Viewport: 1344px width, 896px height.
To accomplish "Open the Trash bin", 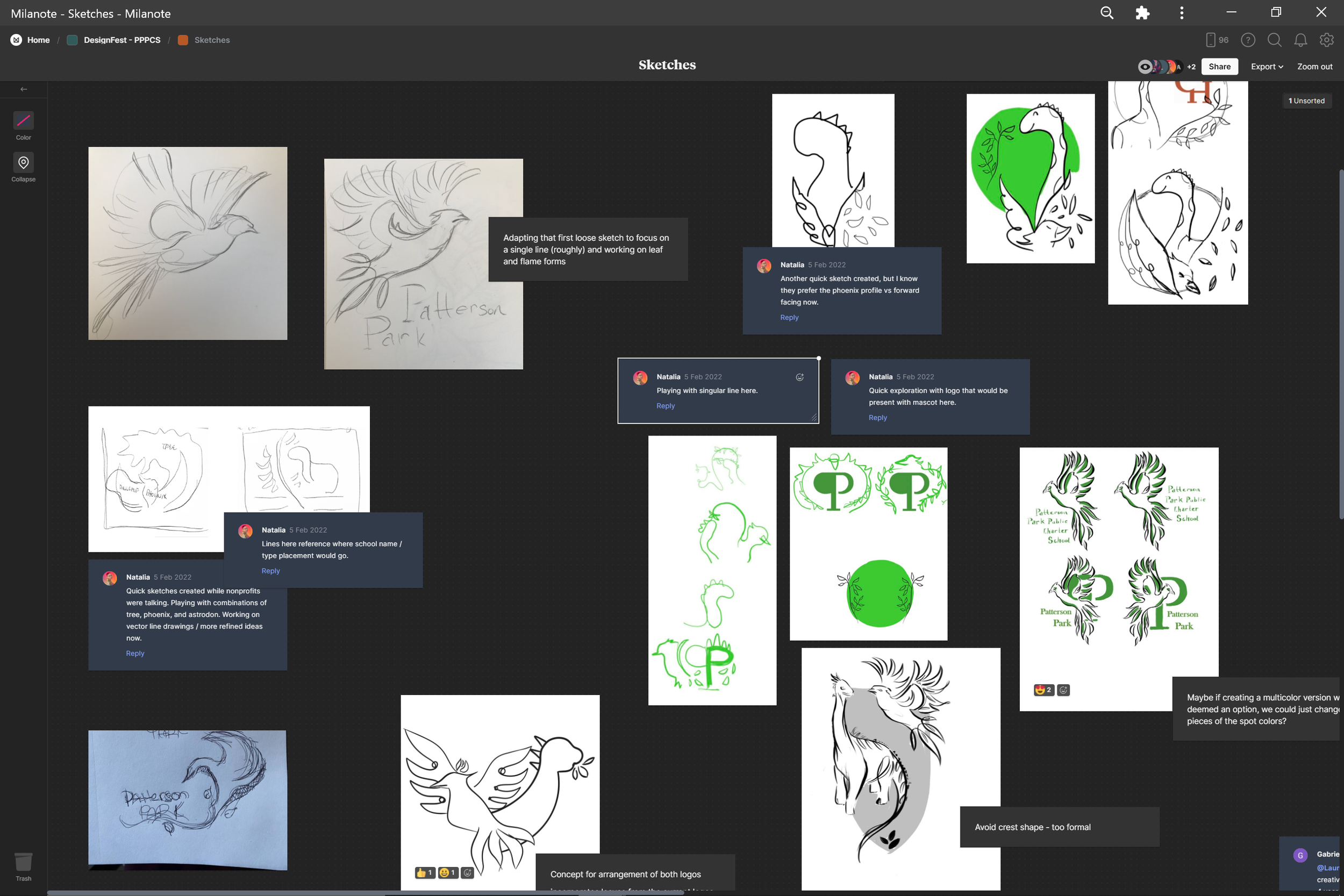I will coord(24,867).
